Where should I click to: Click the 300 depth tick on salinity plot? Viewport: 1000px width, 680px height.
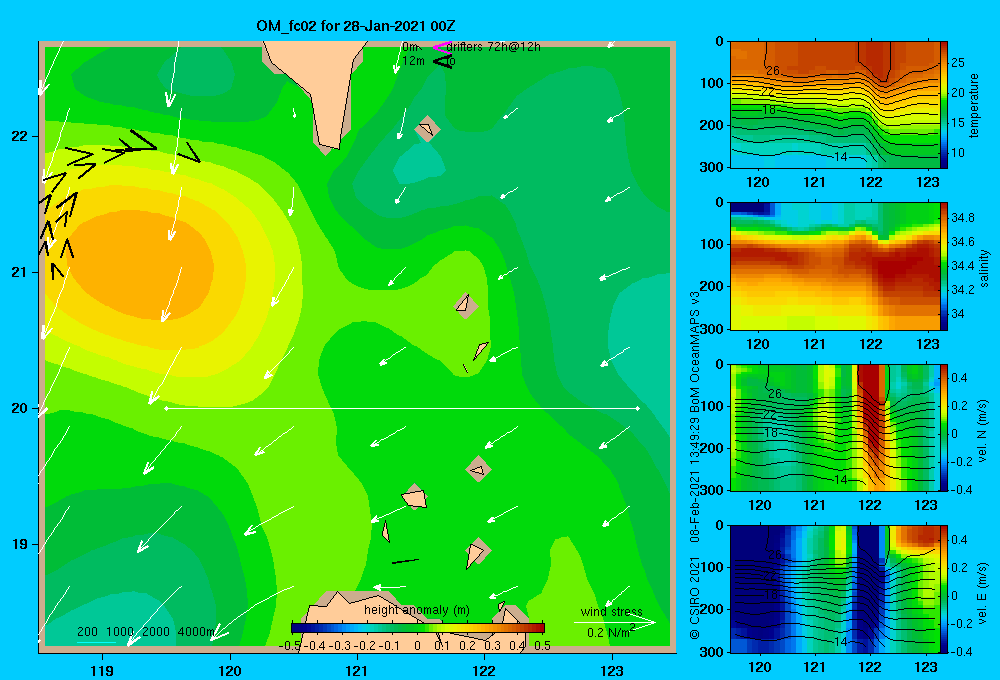click(x=712, y=329)
